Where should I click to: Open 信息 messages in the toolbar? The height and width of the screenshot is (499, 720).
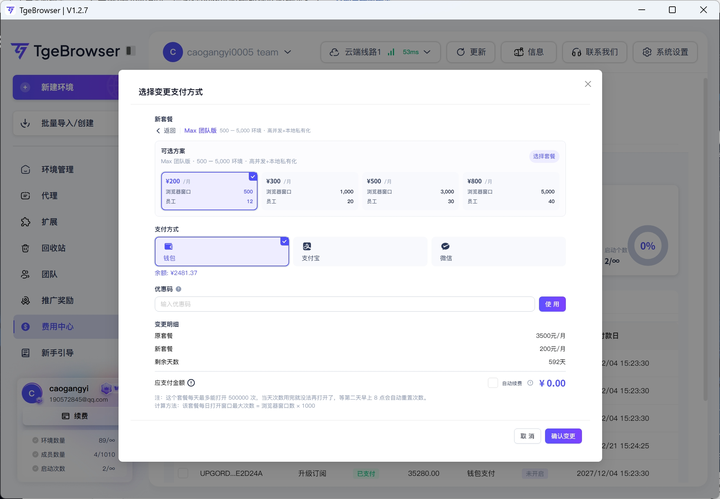tap(529, 52)
